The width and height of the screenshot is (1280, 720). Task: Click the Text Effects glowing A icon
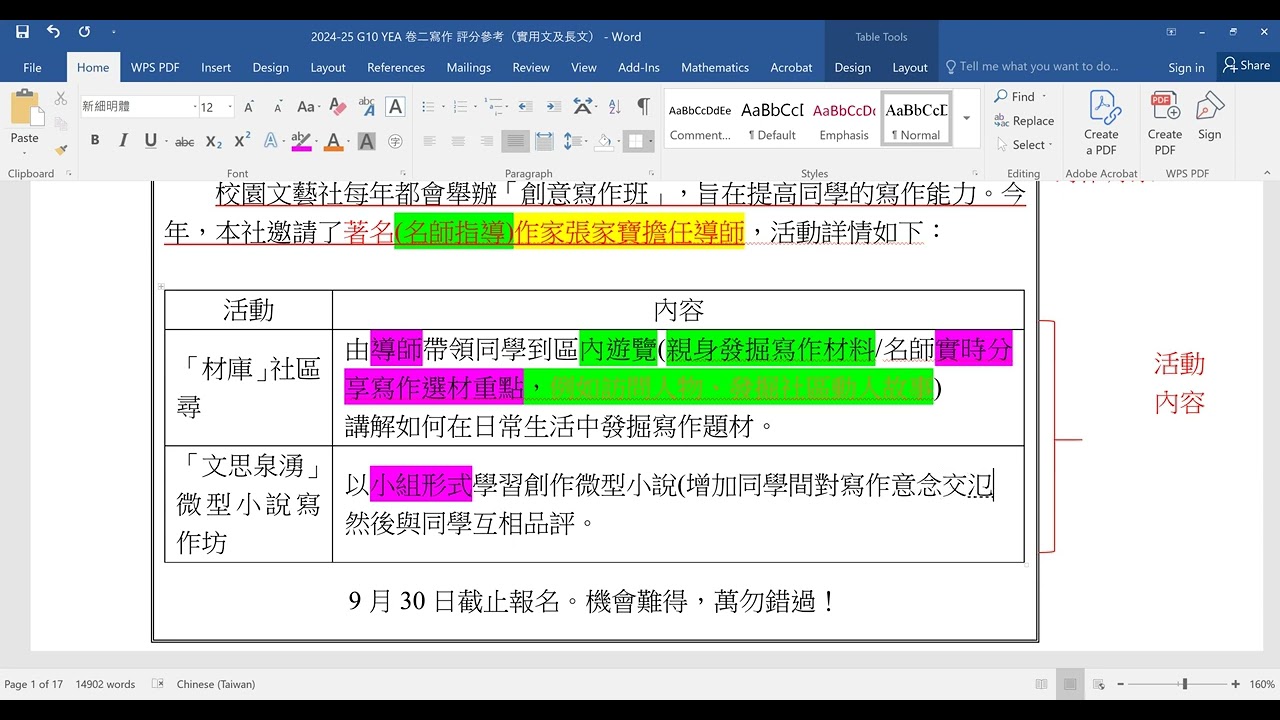(270, 141)
